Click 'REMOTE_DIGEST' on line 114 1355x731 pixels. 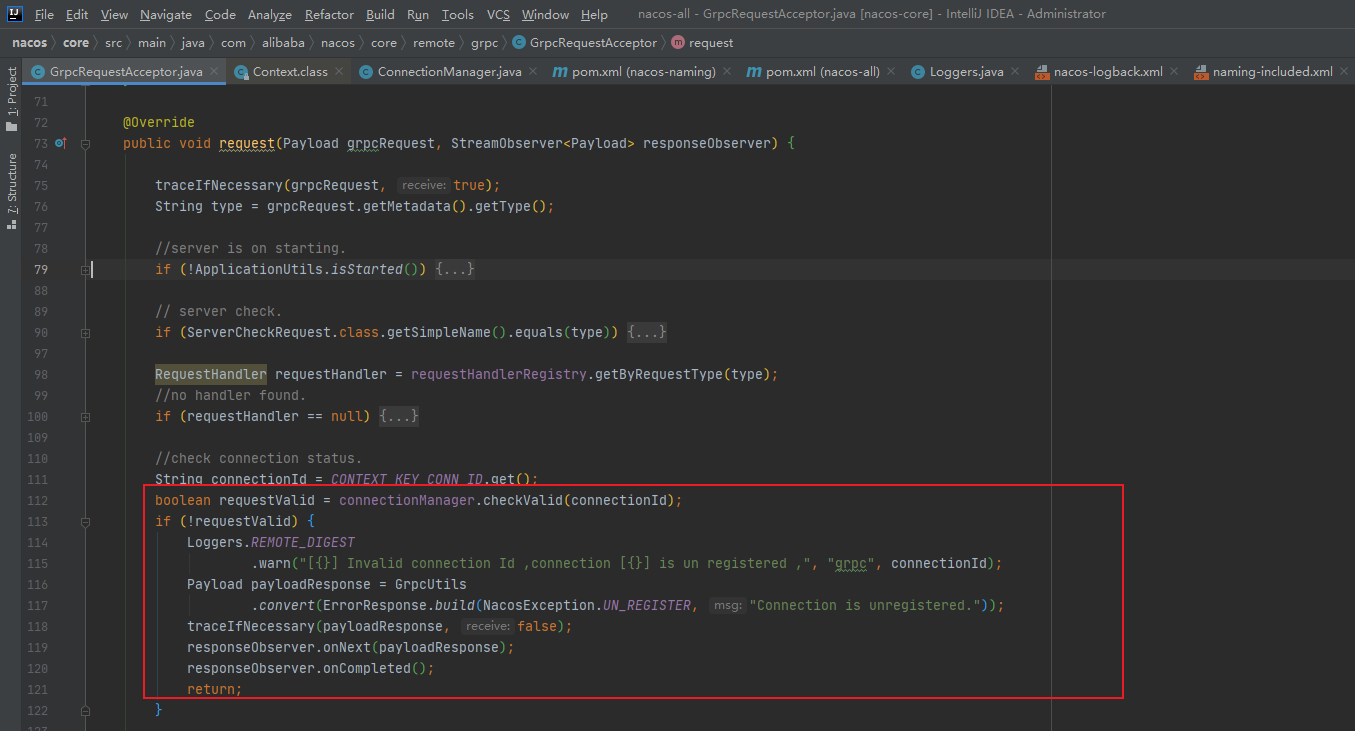pos(303,543)
